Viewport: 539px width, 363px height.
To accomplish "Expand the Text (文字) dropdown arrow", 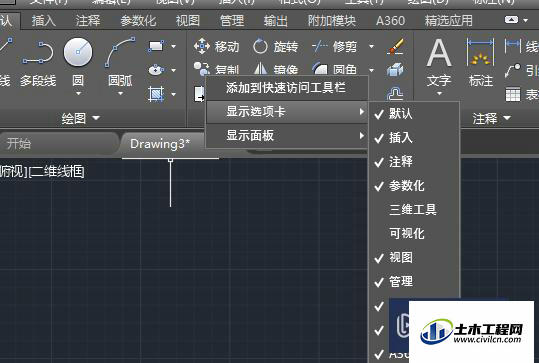I will pos(439,94).
